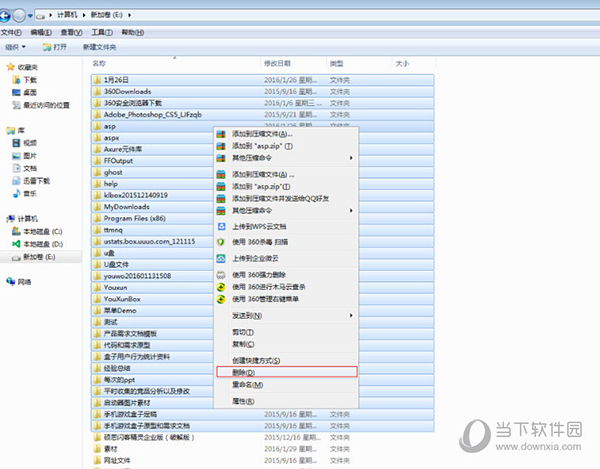The height and width of the screenshot is (469, 600).
Task: Open 最近访问的位置 in sidebar
Action: click(41, 105)
